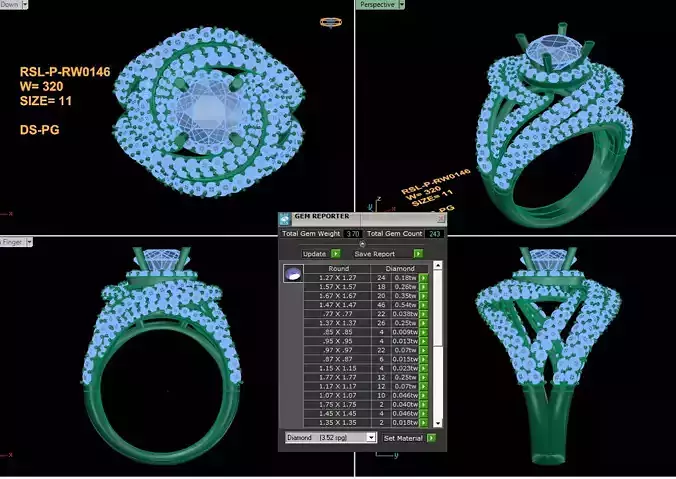Viewport: 676px width, 479px height.
Task: Click green arrow for .87 X .87 row
Action: (x=423, y=359)
